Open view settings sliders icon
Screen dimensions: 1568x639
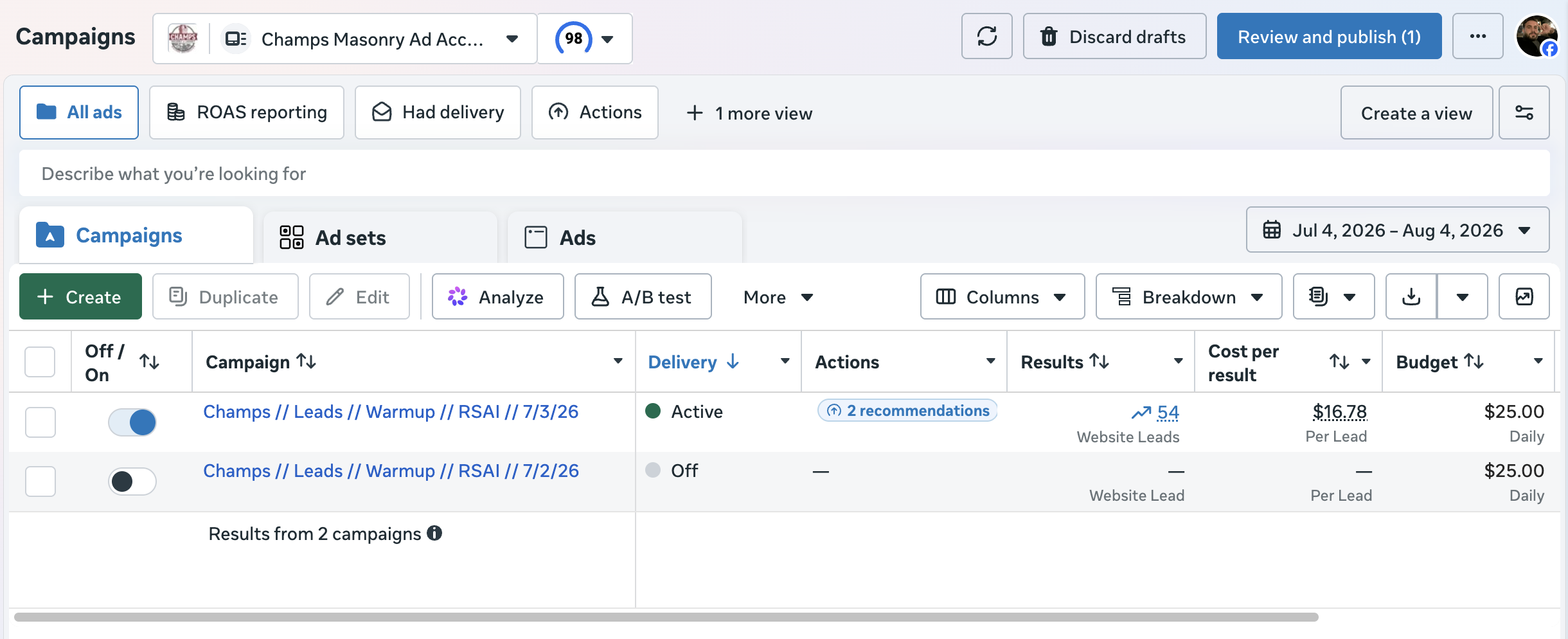click(1524, 113)
